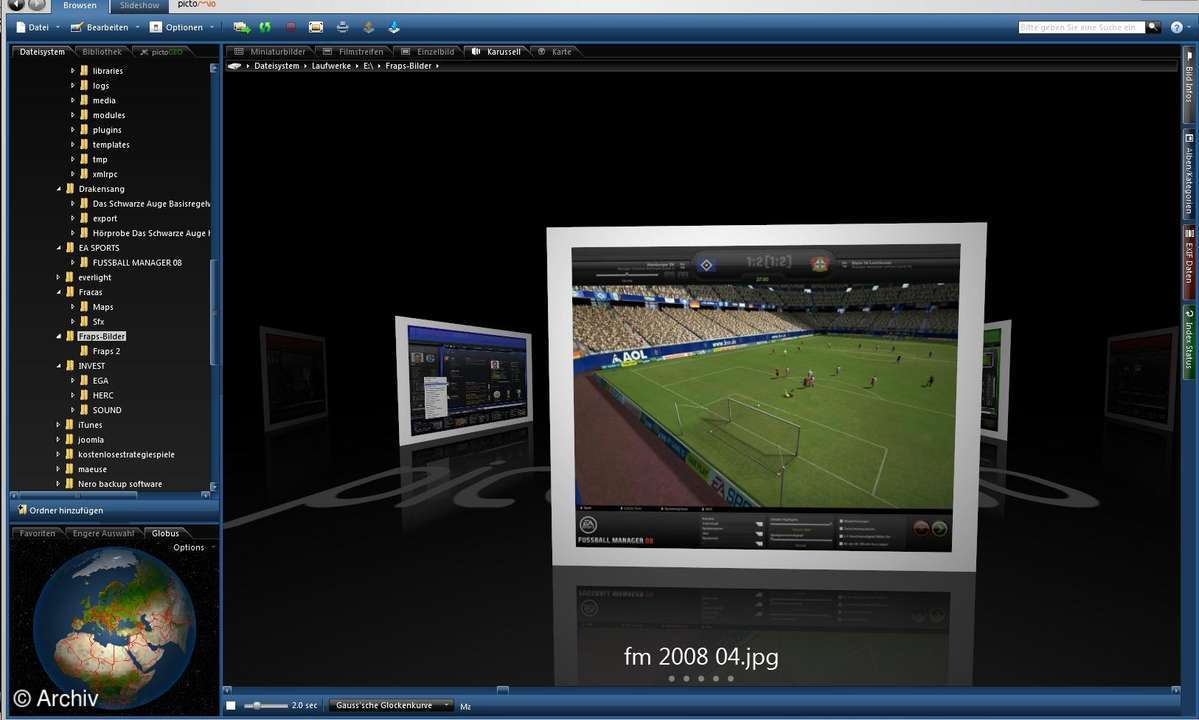Click the red stop square icon
Image resolution: width=1199 pixels, height=720 pixels.
tap(291, 28)
